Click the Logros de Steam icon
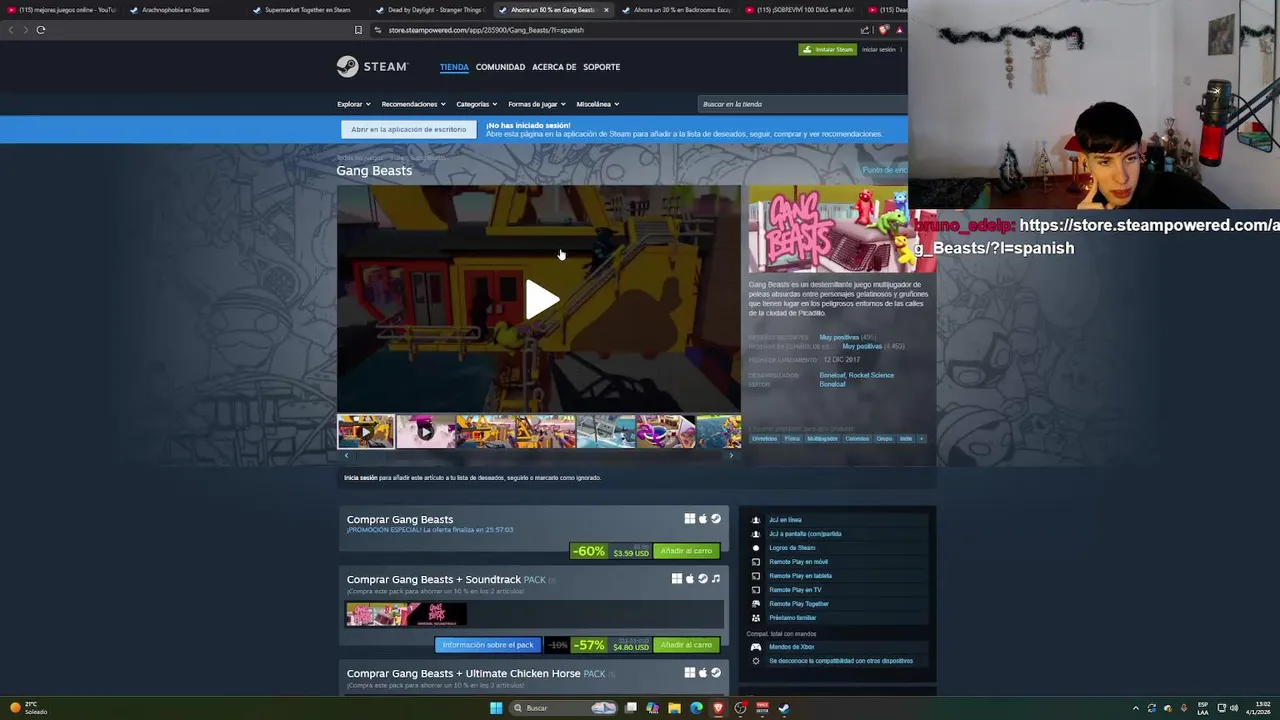 pyautogui.click(x=756, y=548)
